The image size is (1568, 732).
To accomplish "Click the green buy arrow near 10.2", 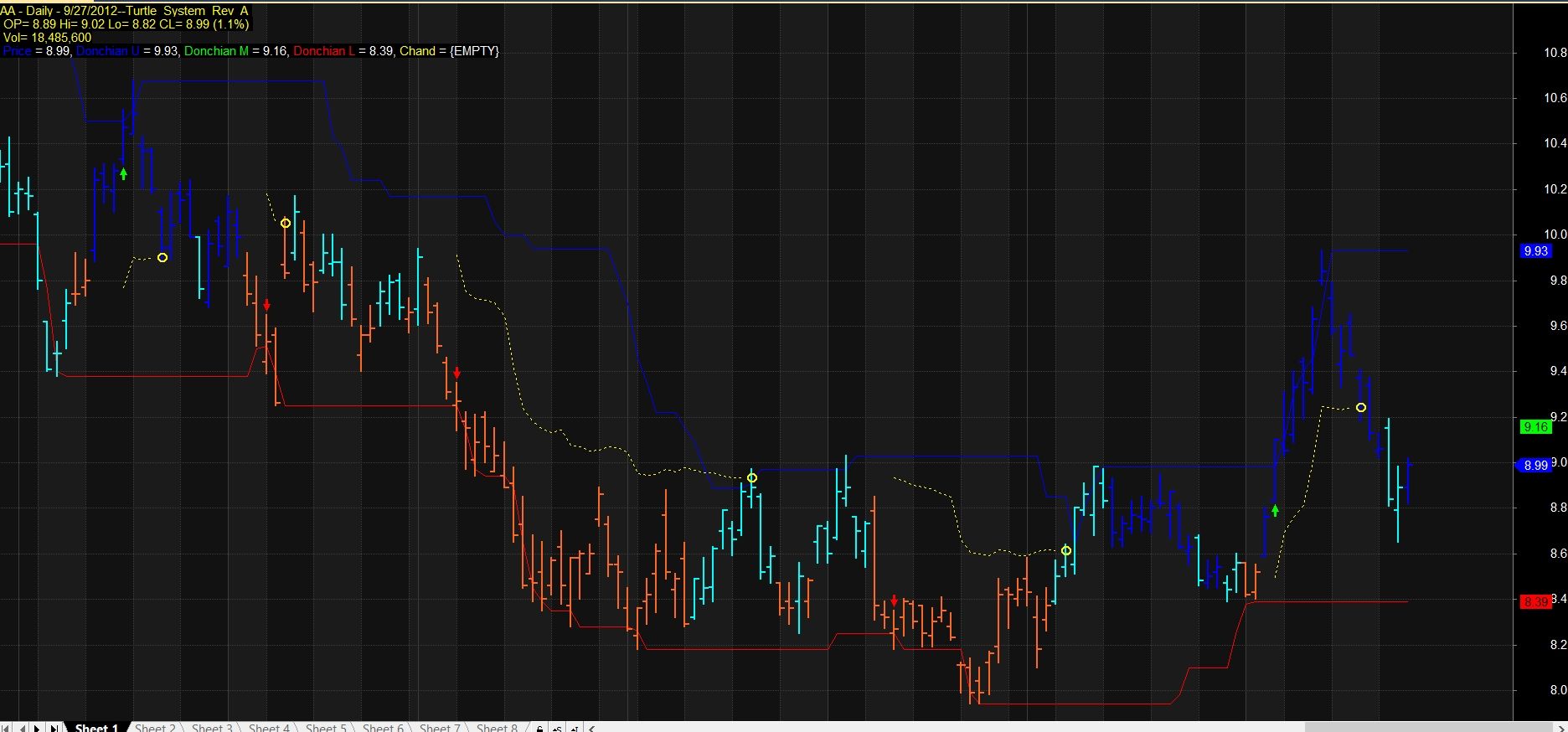I will 123,174.
